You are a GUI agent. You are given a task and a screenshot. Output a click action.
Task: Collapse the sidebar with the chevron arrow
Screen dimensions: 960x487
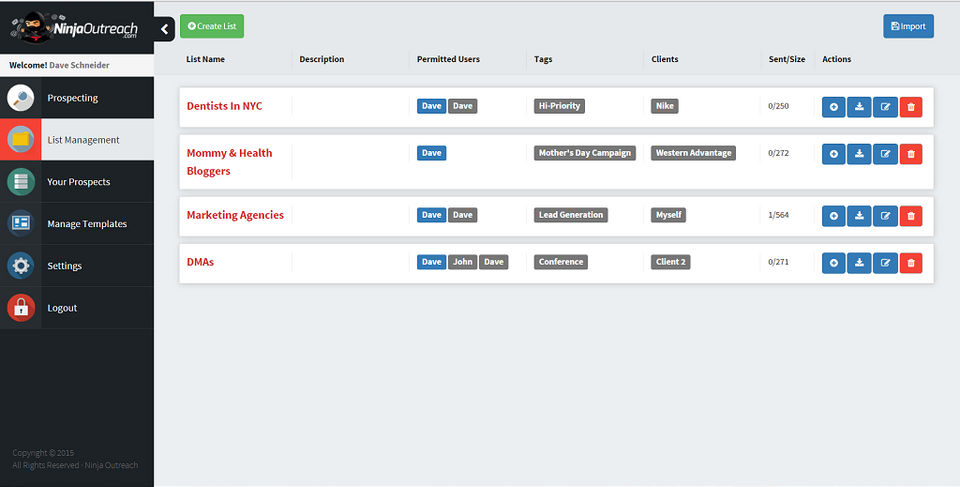click(x=164, y=29)
